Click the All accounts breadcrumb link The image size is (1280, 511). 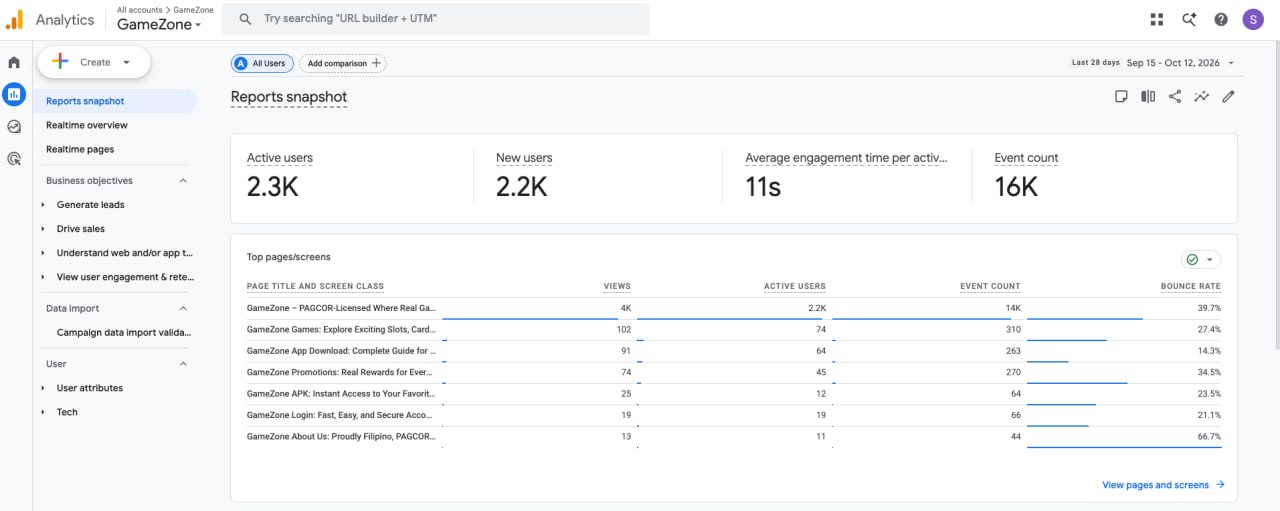tap(139, 10)
